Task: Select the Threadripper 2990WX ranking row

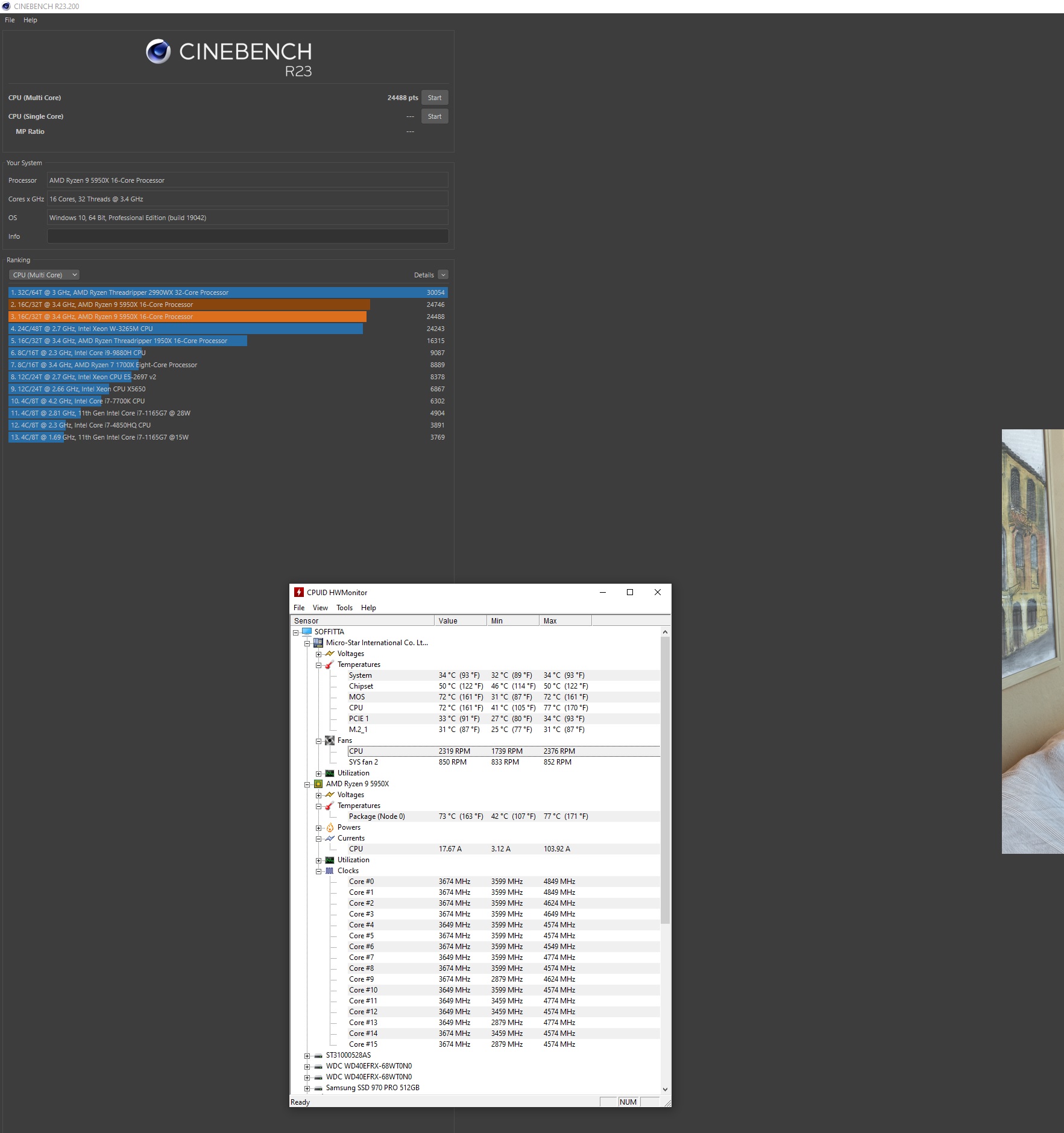Action: (228, 292)
